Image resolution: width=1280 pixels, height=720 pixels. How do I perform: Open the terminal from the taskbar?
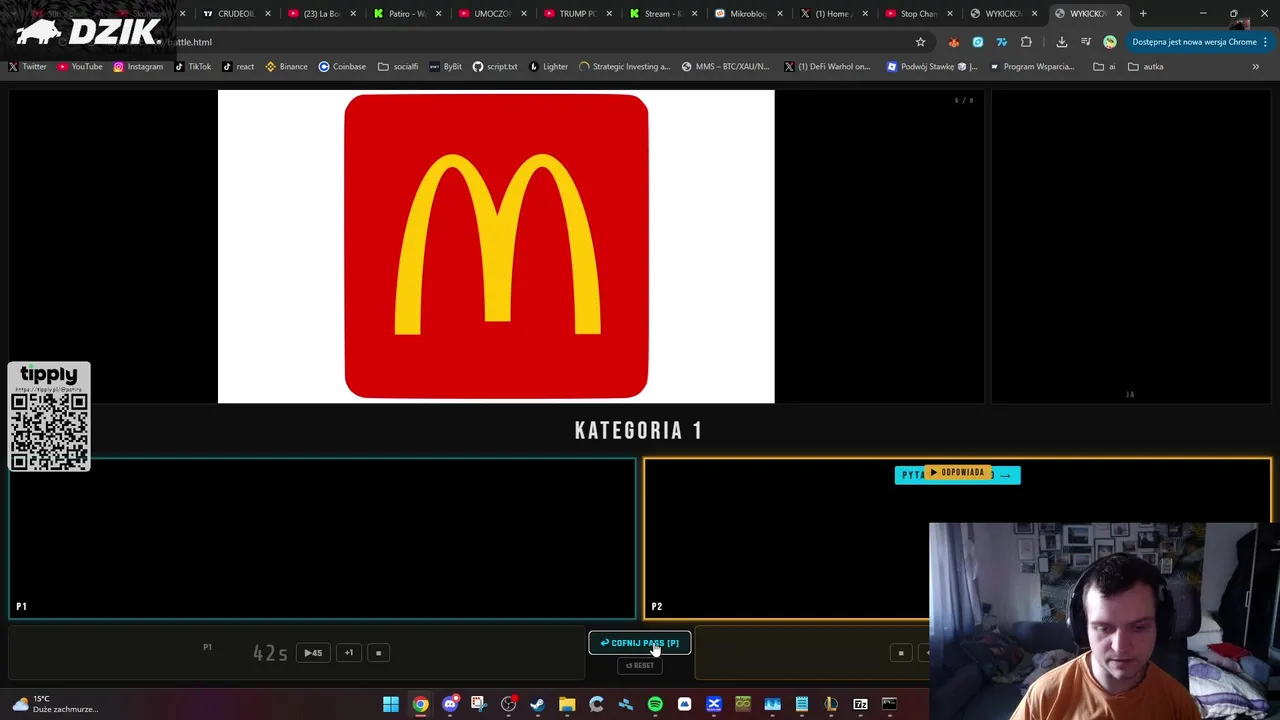[889, 704]
